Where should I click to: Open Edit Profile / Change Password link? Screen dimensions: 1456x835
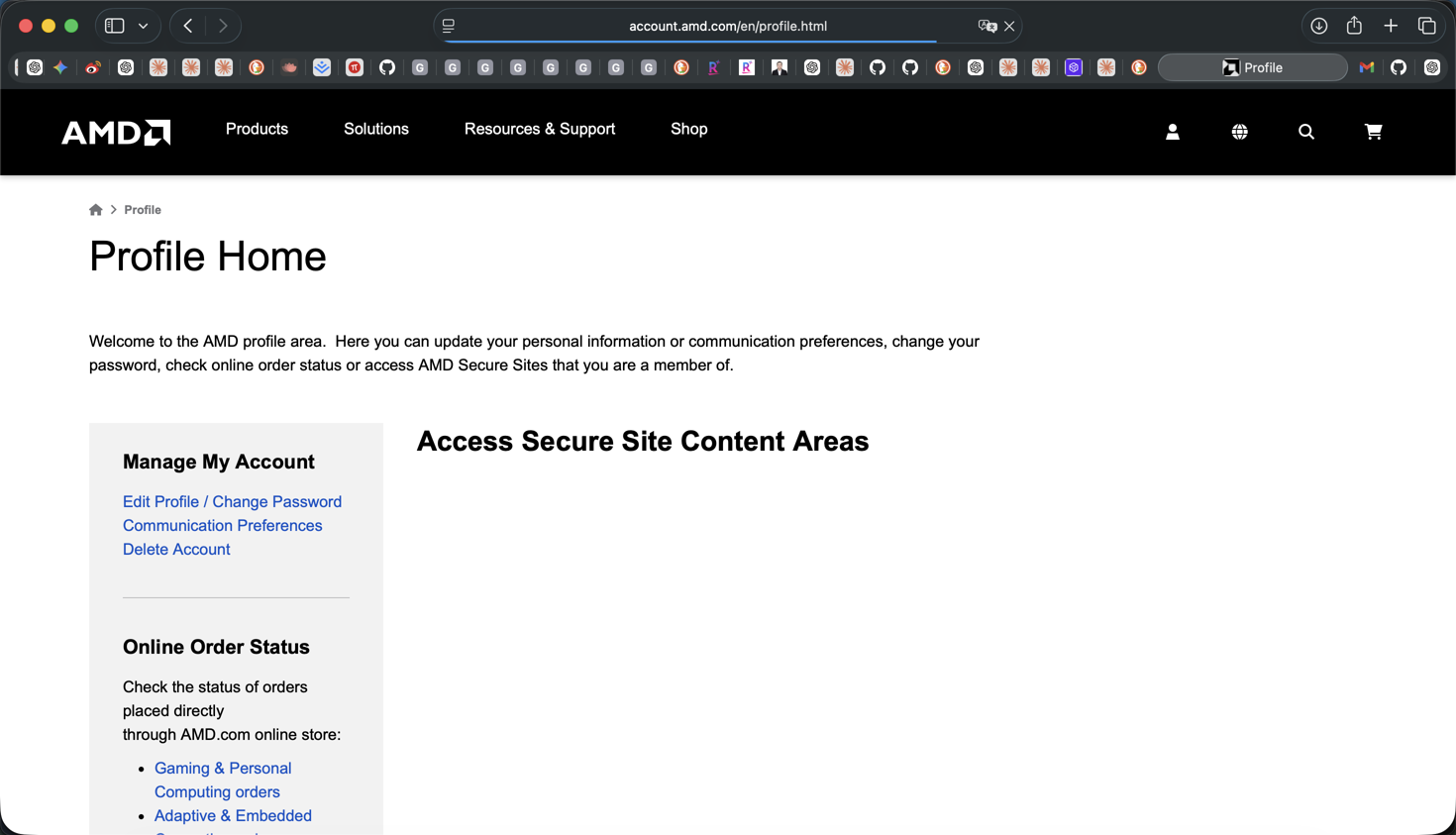coord(232,502)
